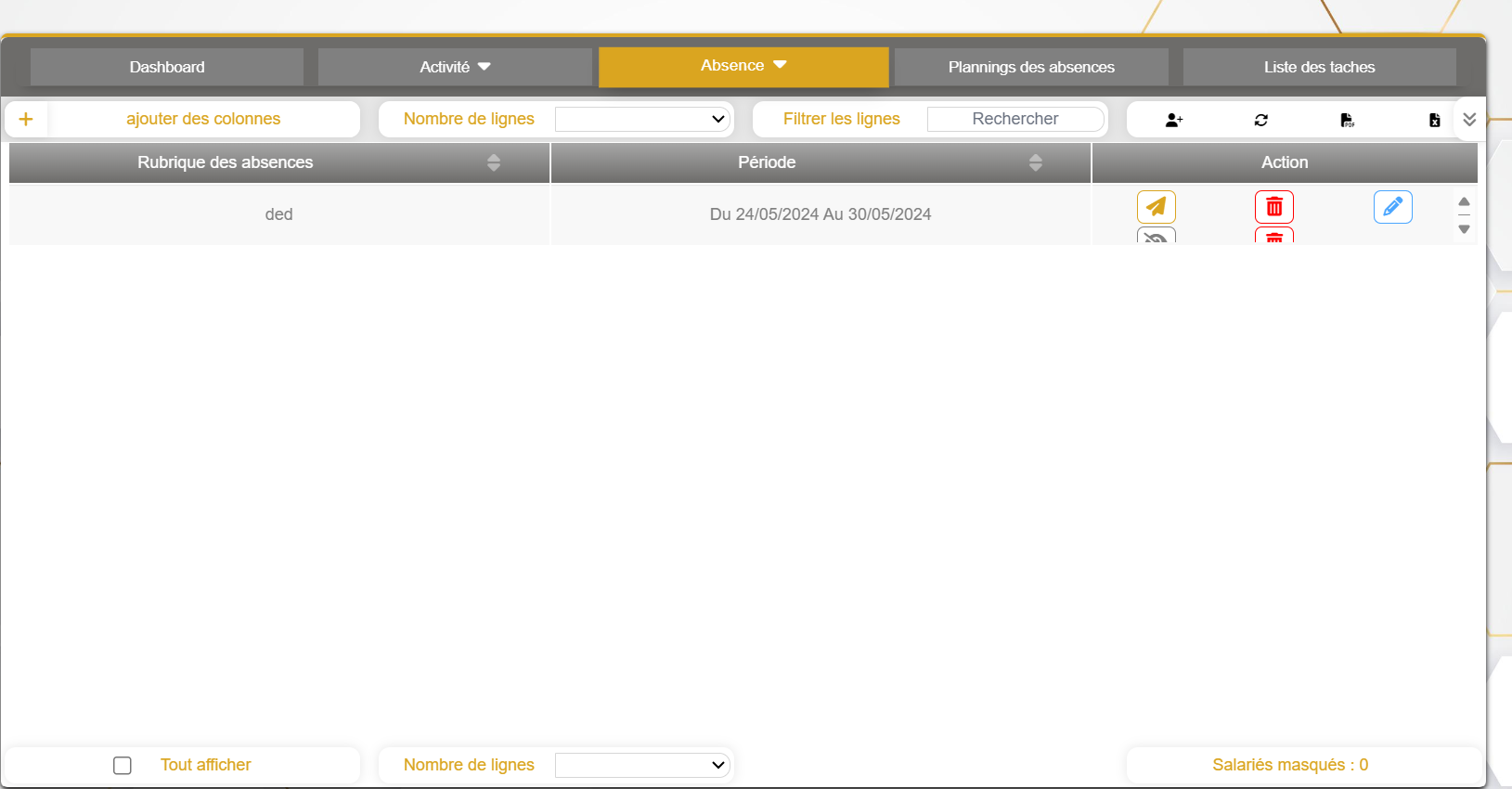
Task: Click Salariés masqués : 0
Action: [1290, 765]
